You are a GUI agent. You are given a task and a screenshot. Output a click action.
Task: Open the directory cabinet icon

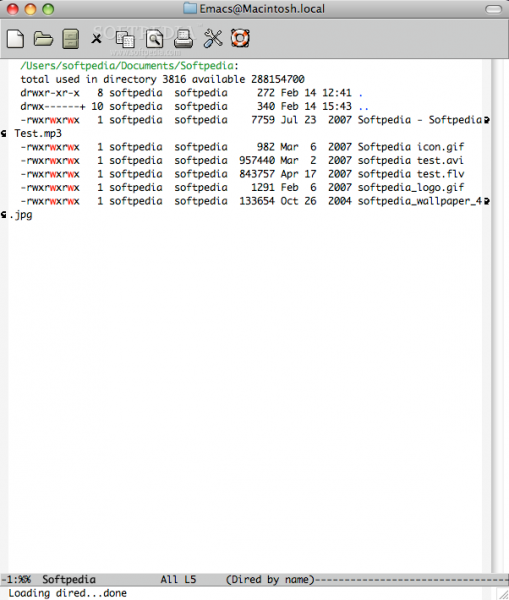(70, 39)
